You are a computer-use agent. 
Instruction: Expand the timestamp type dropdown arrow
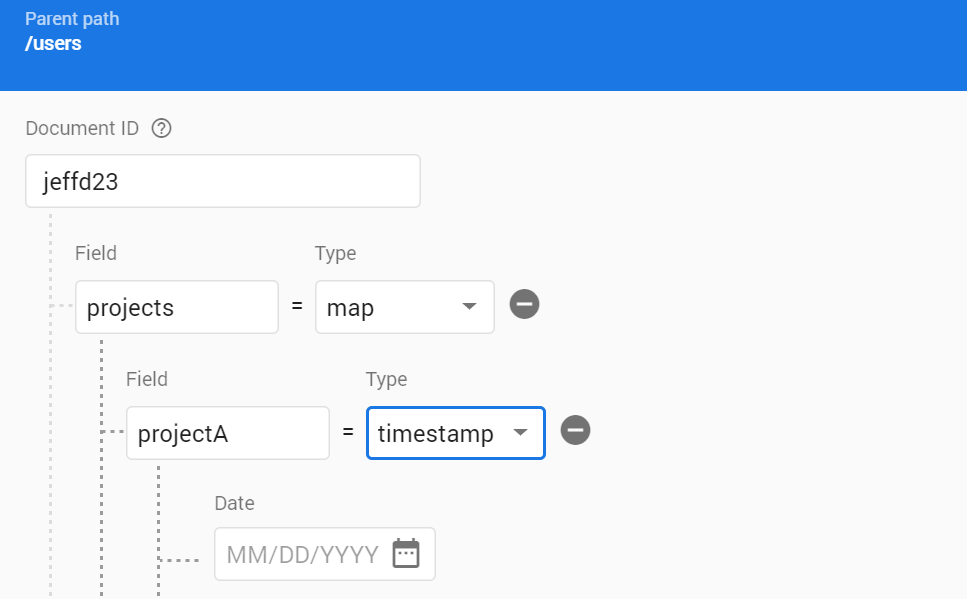coord(520,433)
